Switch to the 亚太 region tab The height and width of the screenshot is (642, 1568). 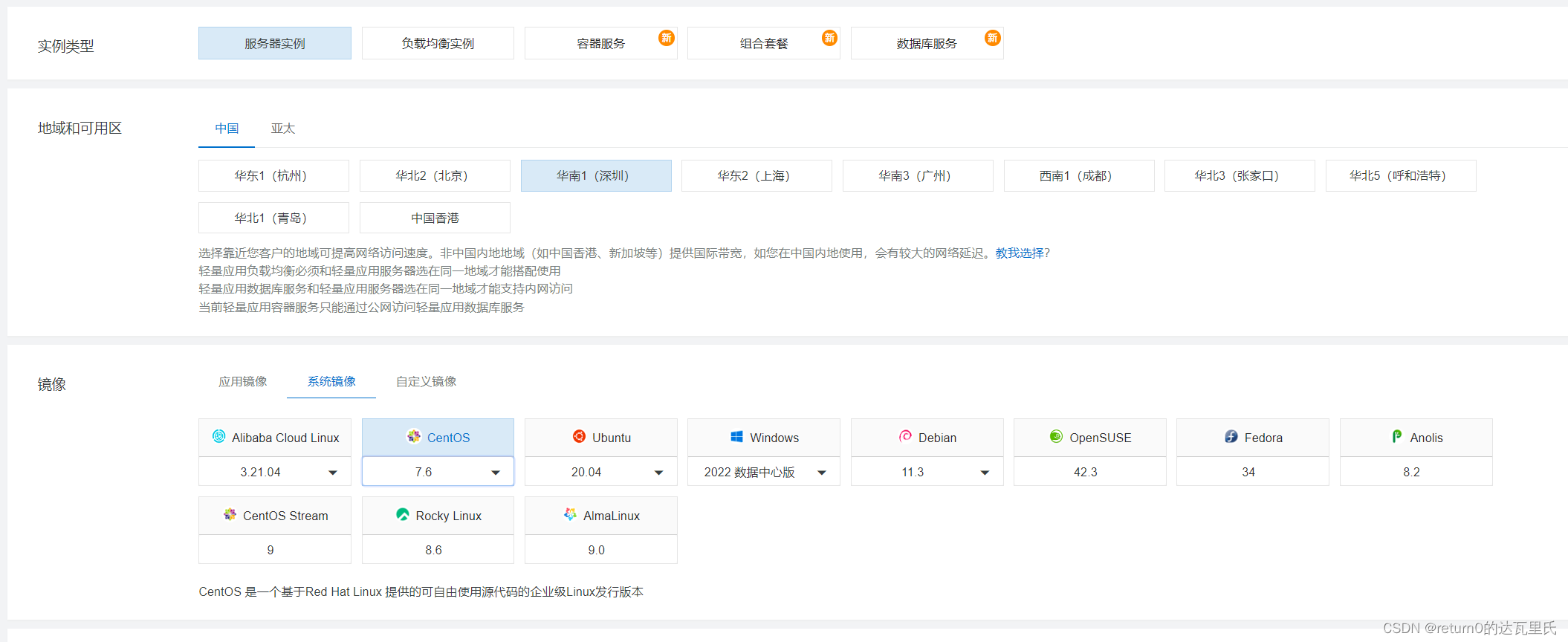click(283, 129)
